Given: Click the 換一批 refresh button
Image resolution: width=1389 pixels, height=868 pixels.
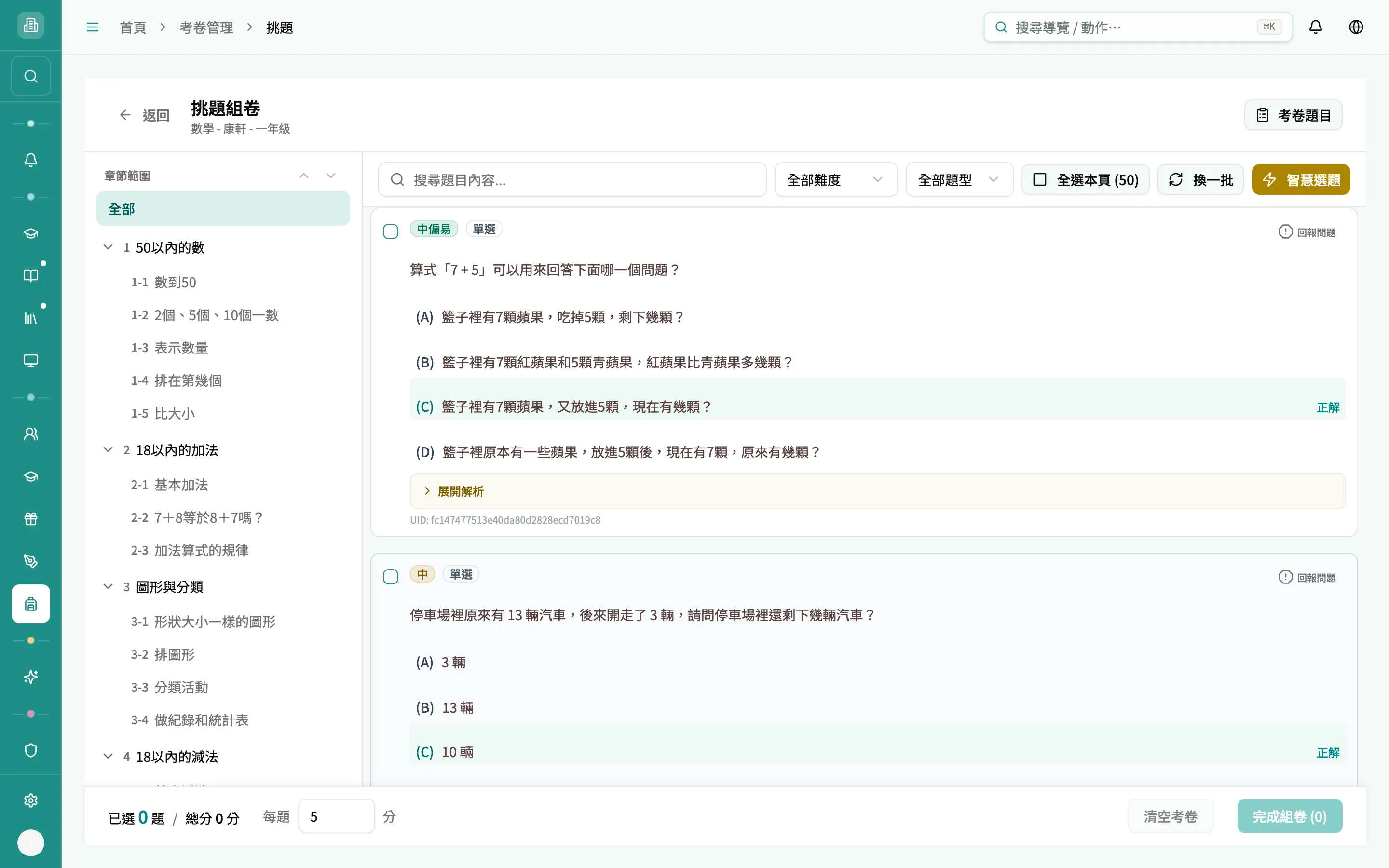Looking at the screenshot, I should [x=1200, y=180].
